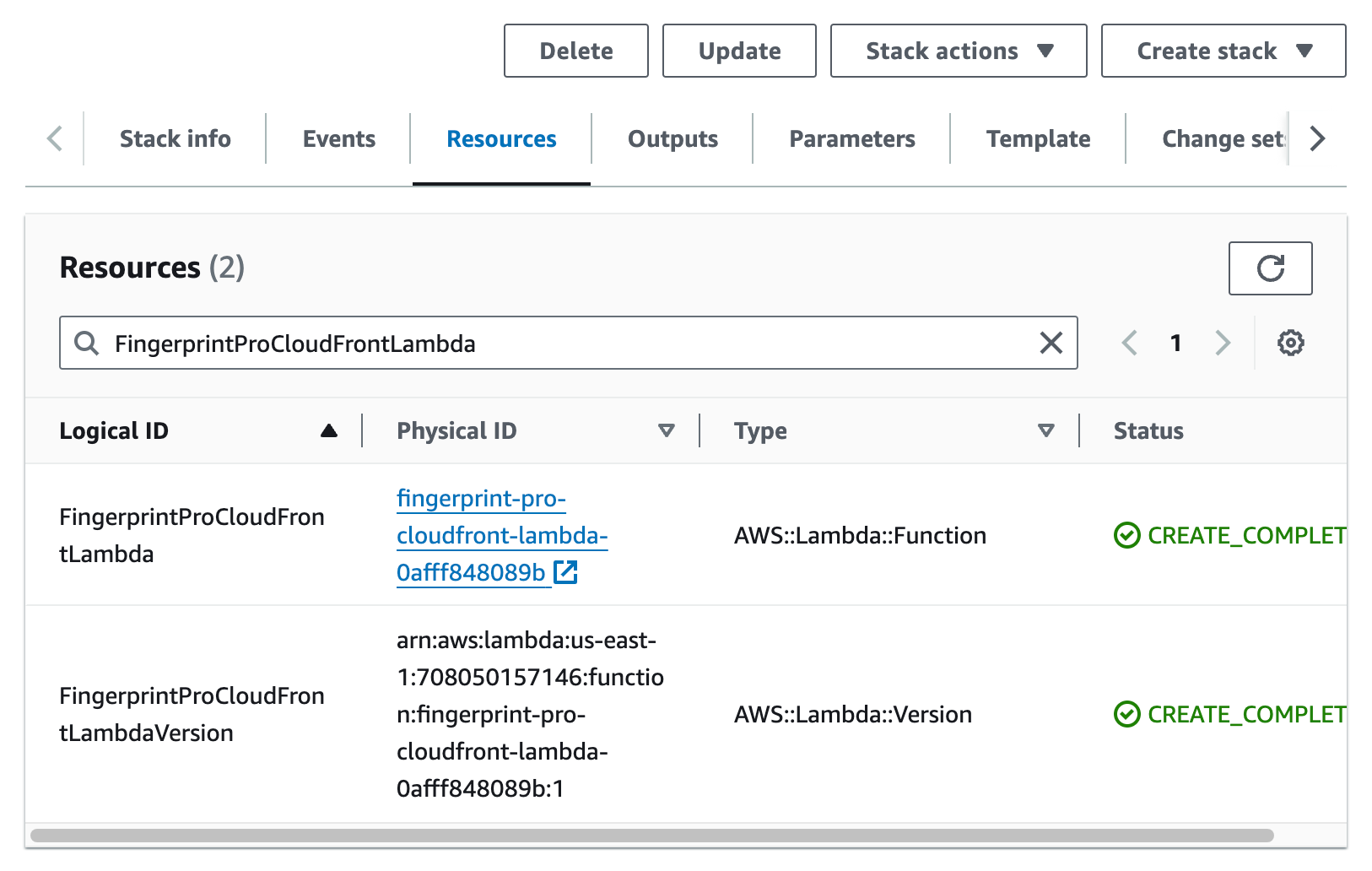
Task: Sort by Logical ID column arrow
Action: 329,430
